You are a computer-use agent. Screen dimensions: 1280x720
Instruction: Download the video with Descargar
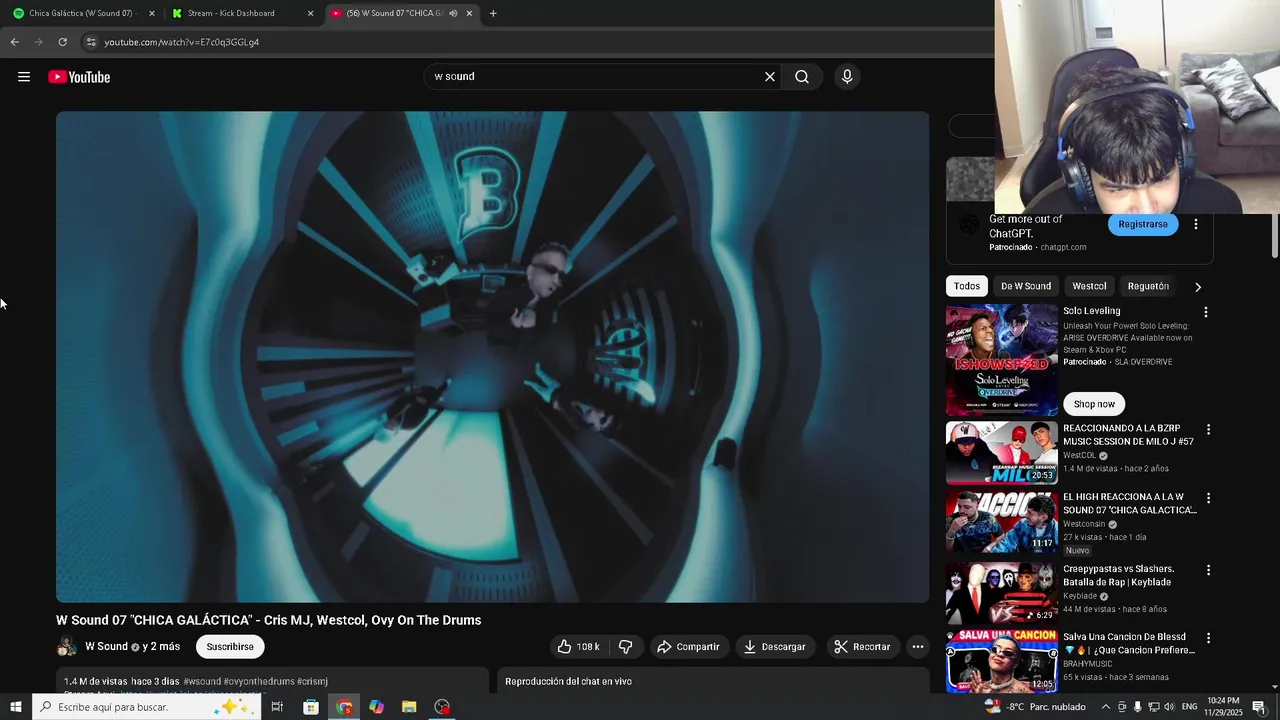coord(774,647)
